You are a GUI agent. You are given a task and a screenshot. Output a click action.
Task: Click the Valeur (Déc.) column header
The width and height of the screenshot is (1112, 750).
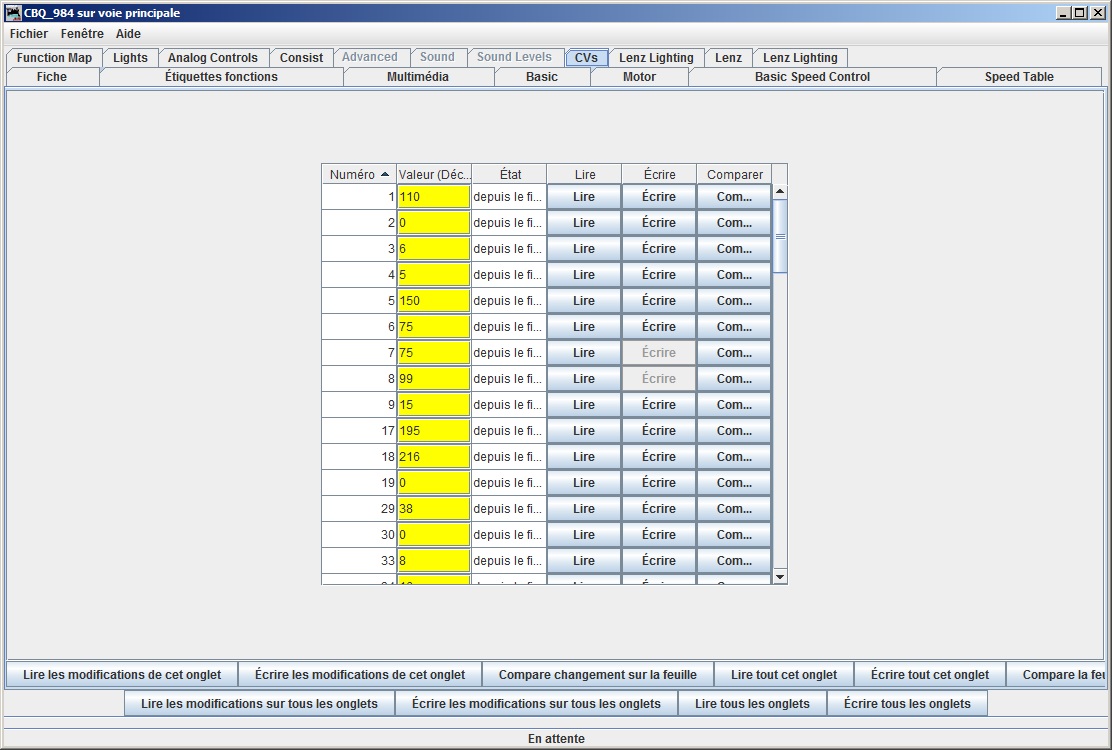(434, 174)
